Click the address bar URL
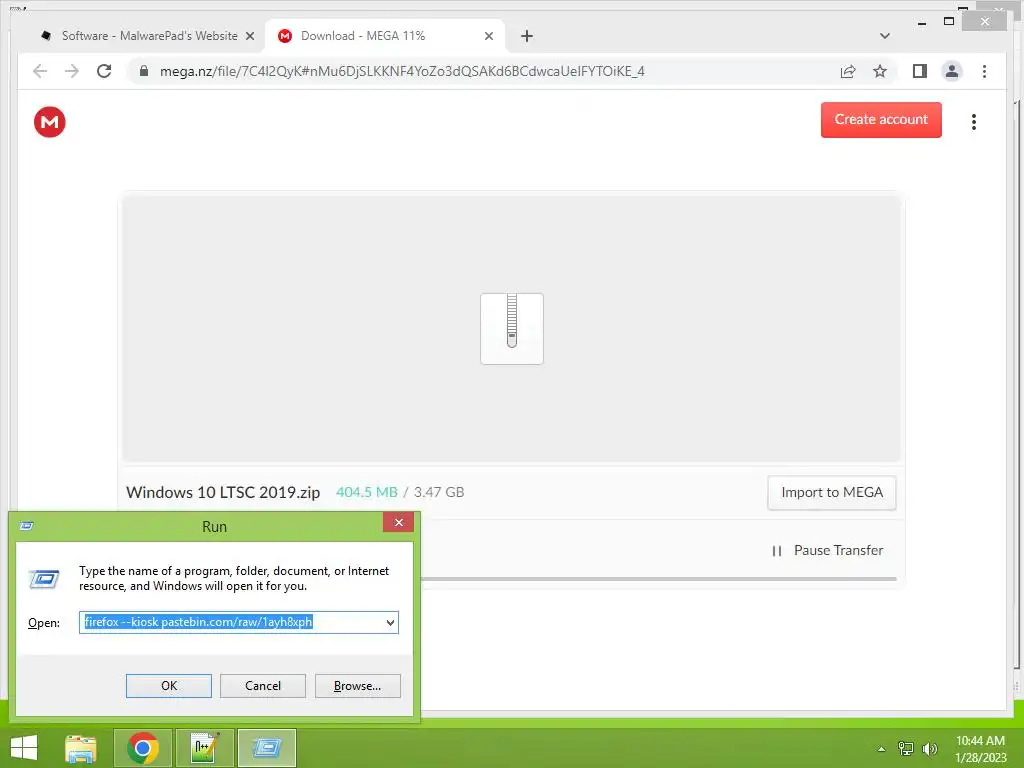1024x768 pixels. pyautogui.click(x=402, y=71)
